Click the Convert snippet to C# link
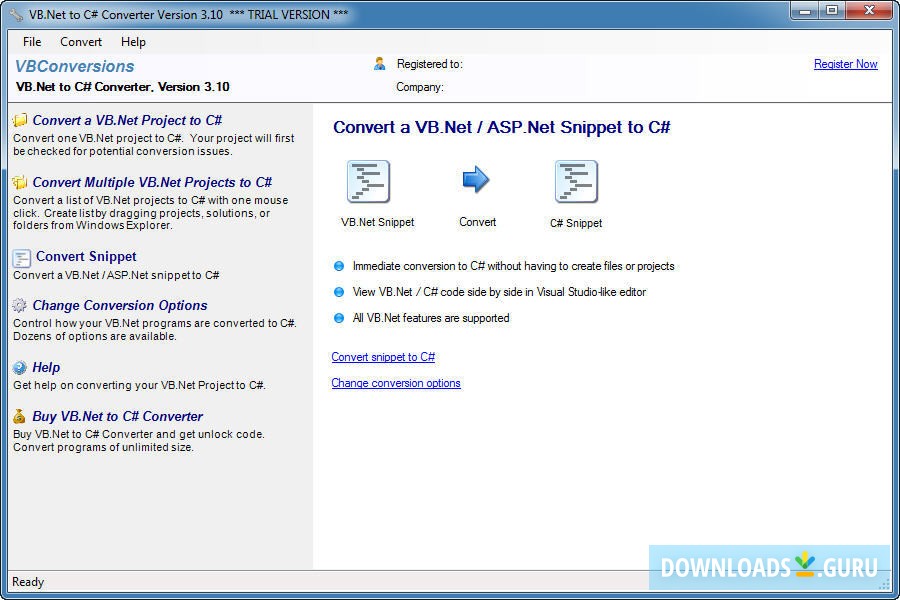Image resolution: width=900 pixels, height=600 pixels. point(383,357)
